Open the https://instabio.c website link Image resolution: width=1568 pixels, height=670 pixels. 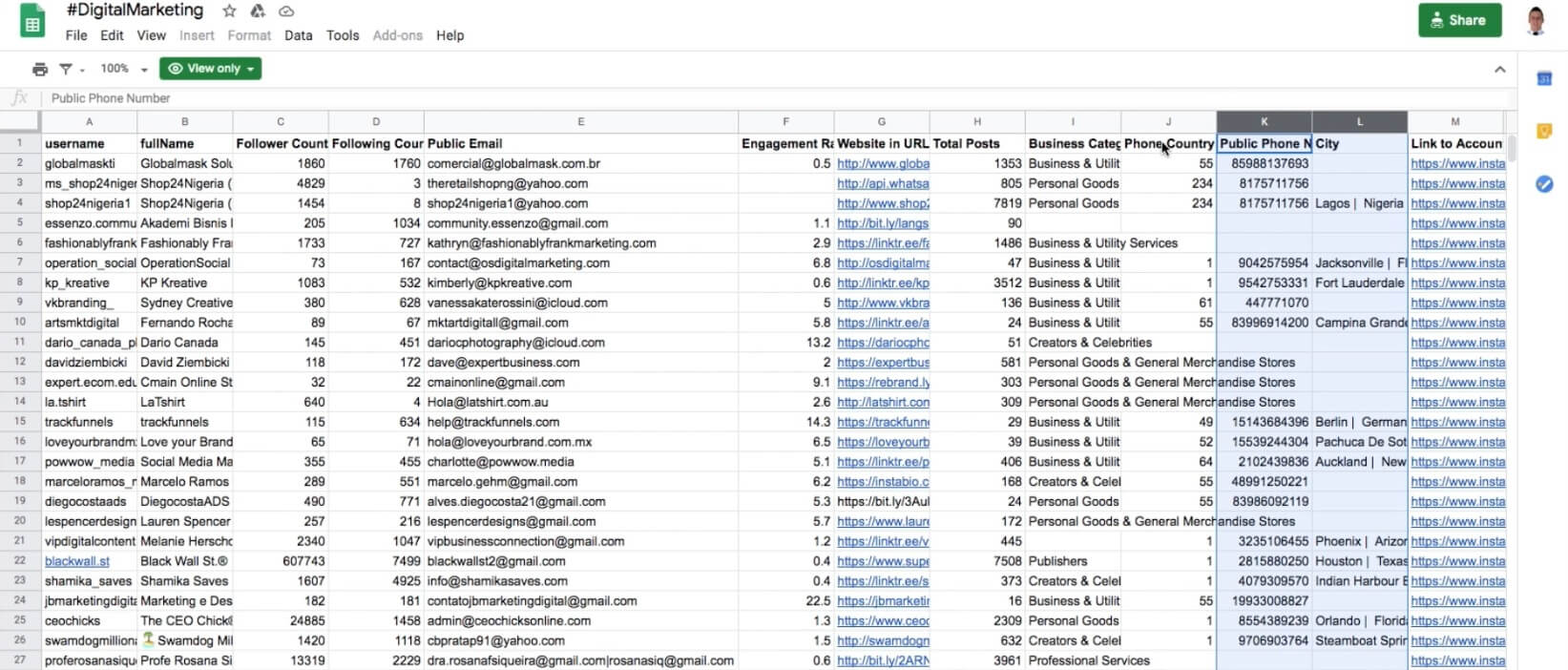(883, 482)
